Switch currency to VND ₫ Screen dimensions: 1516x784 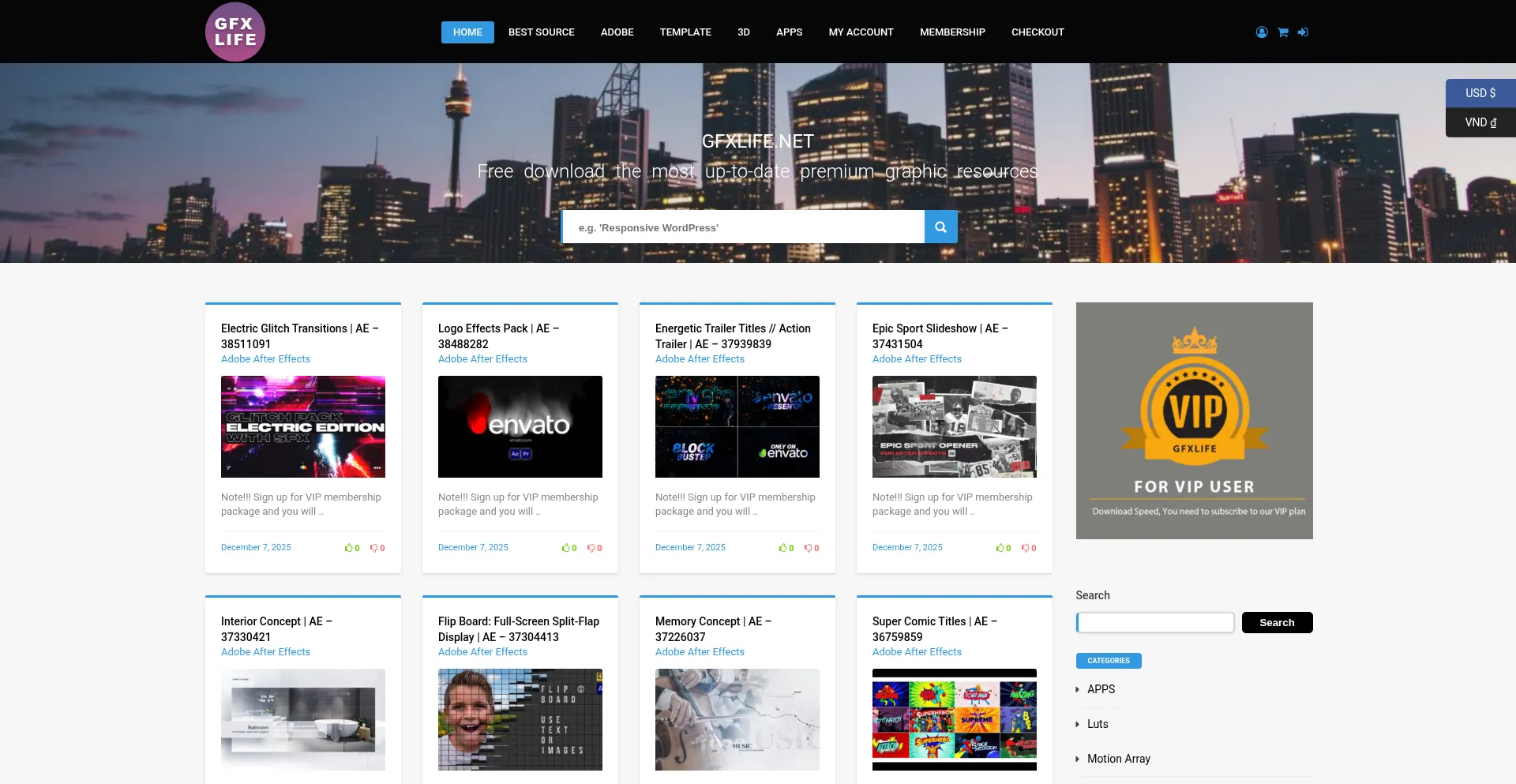[1480, 122]
